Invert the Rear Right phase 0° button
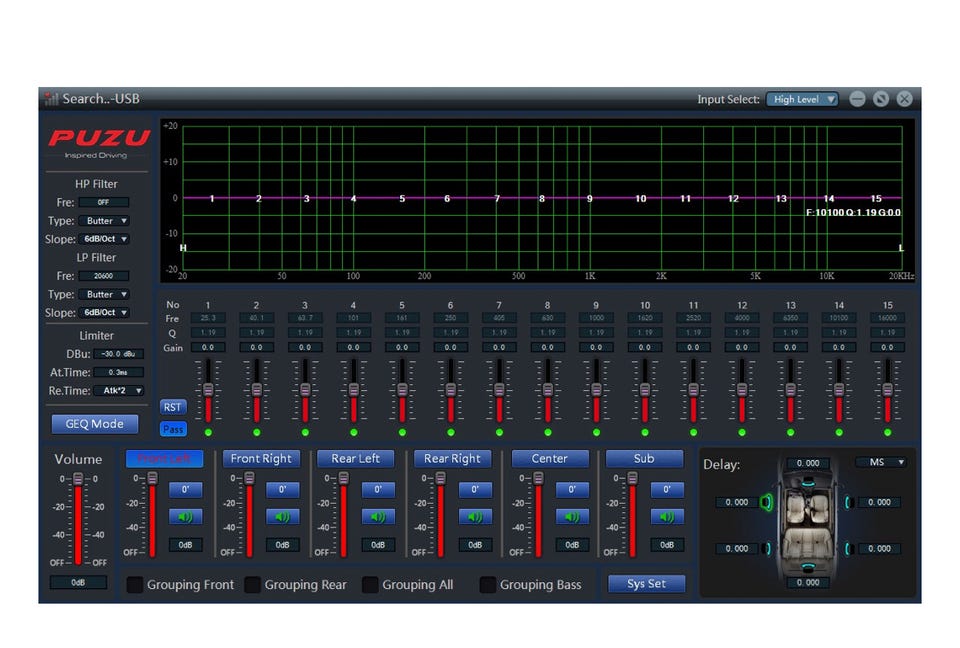 coord(475,490)
